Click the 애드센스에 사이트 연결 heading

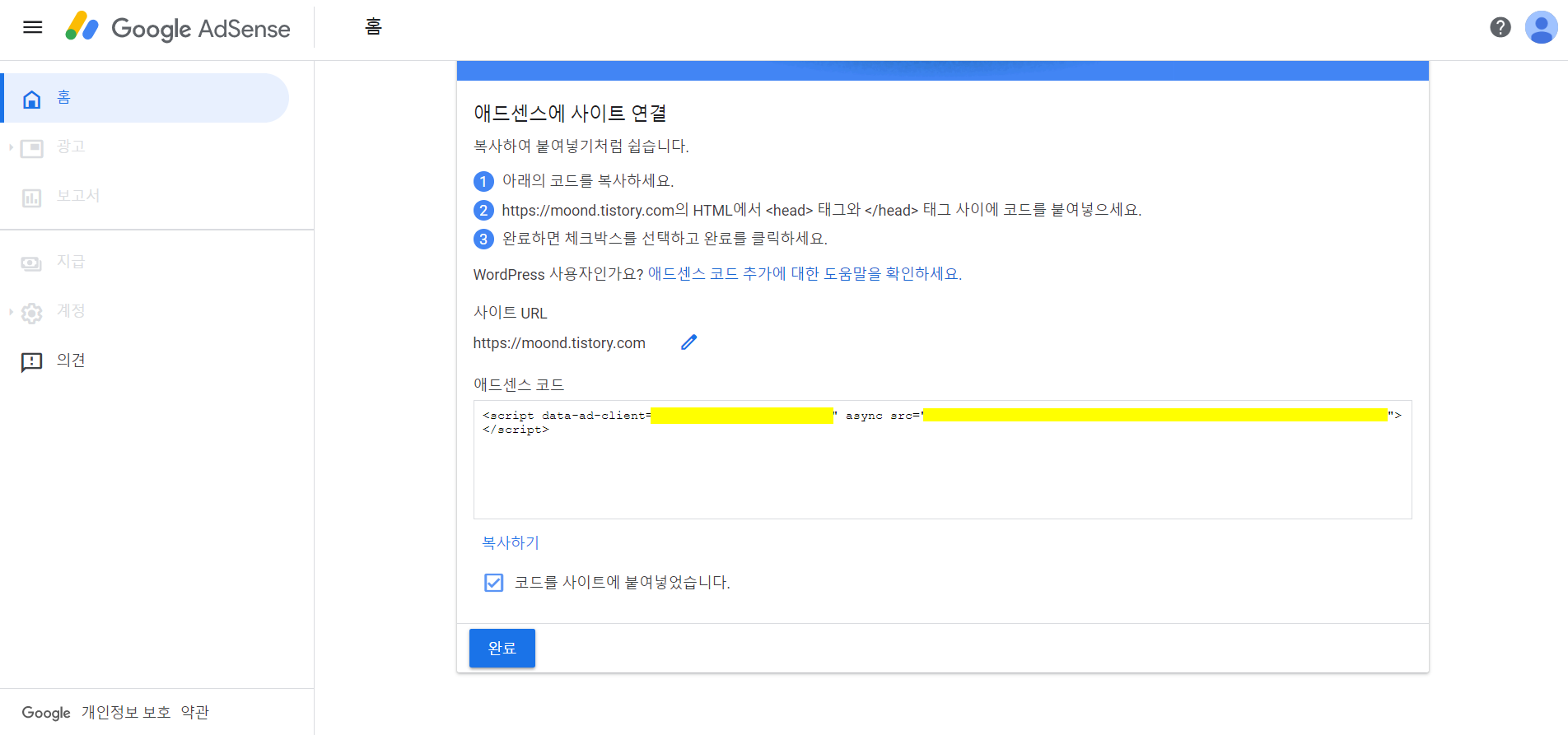pyautogui.click(x=570, y=114)
